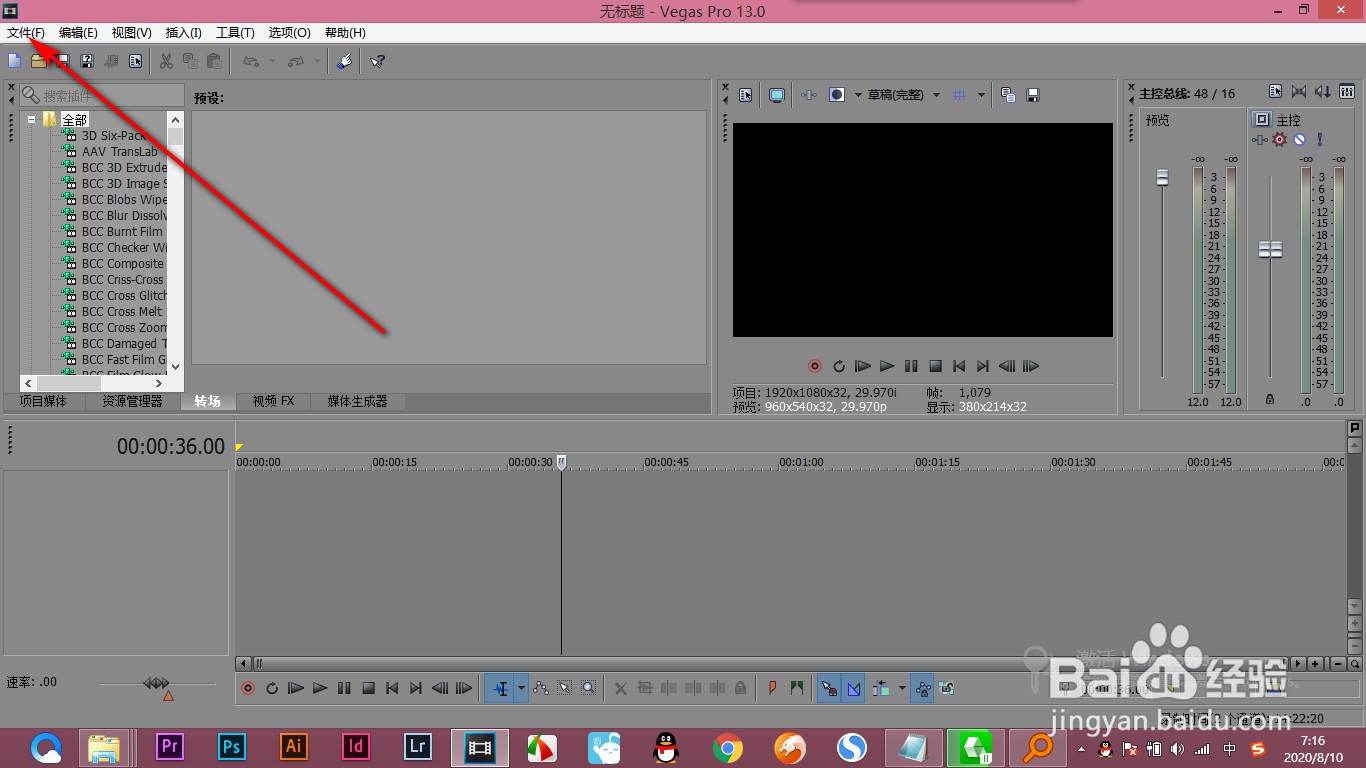Image resolution: width=1366 pixels, height=768 pixels.
Task: Open the master bus audio properties icon
Action: pos(1276,91)
